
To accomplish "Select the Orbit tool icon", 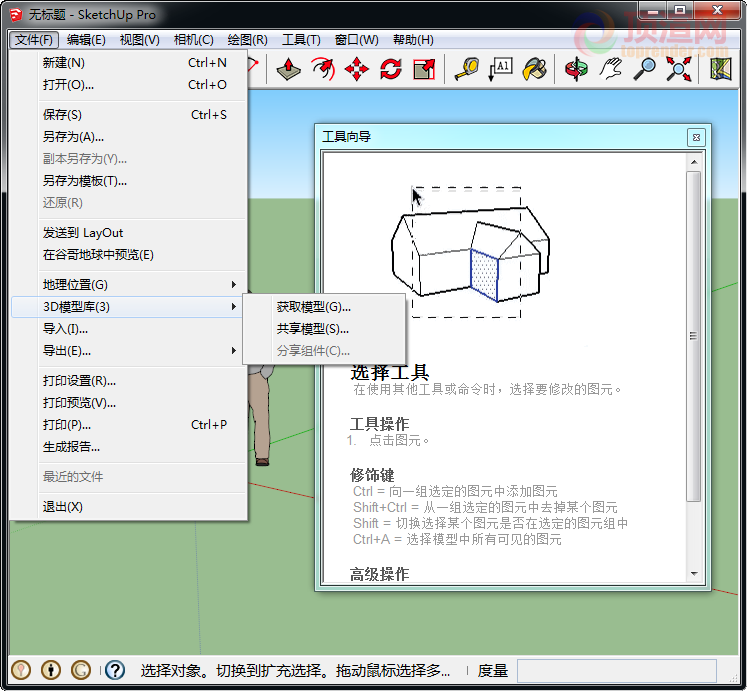I will [576, 69].
